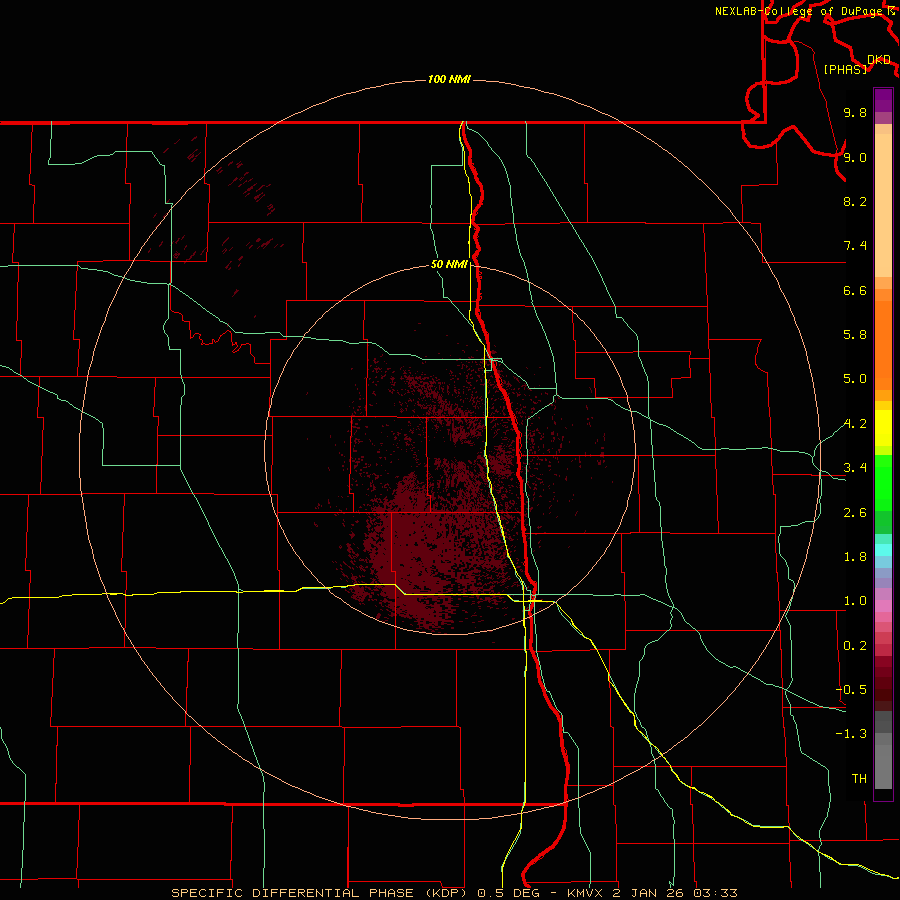Click the 3.4 value on the color scale
The height and width of the screenshot is (900, 900).
855,468
